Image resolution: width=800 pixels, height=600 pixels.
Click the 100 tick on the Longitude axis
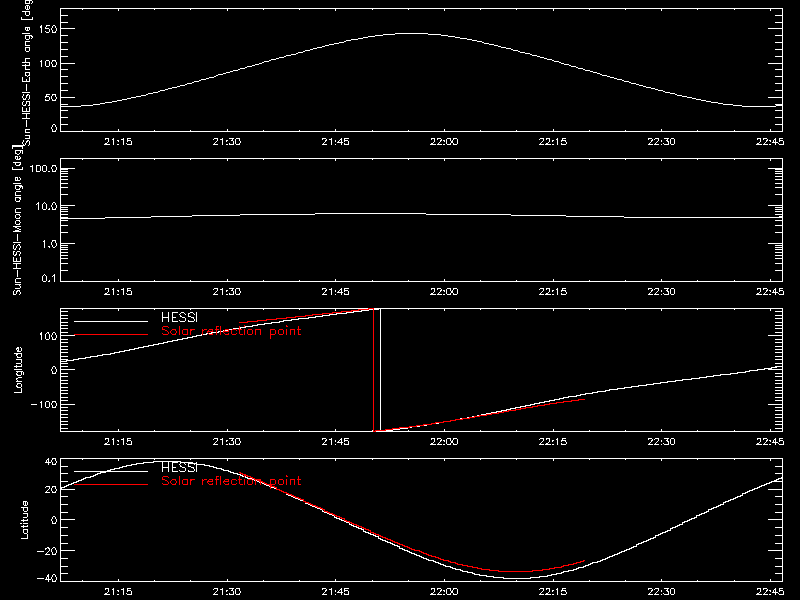pyautogui.click(x=47, y=336)
